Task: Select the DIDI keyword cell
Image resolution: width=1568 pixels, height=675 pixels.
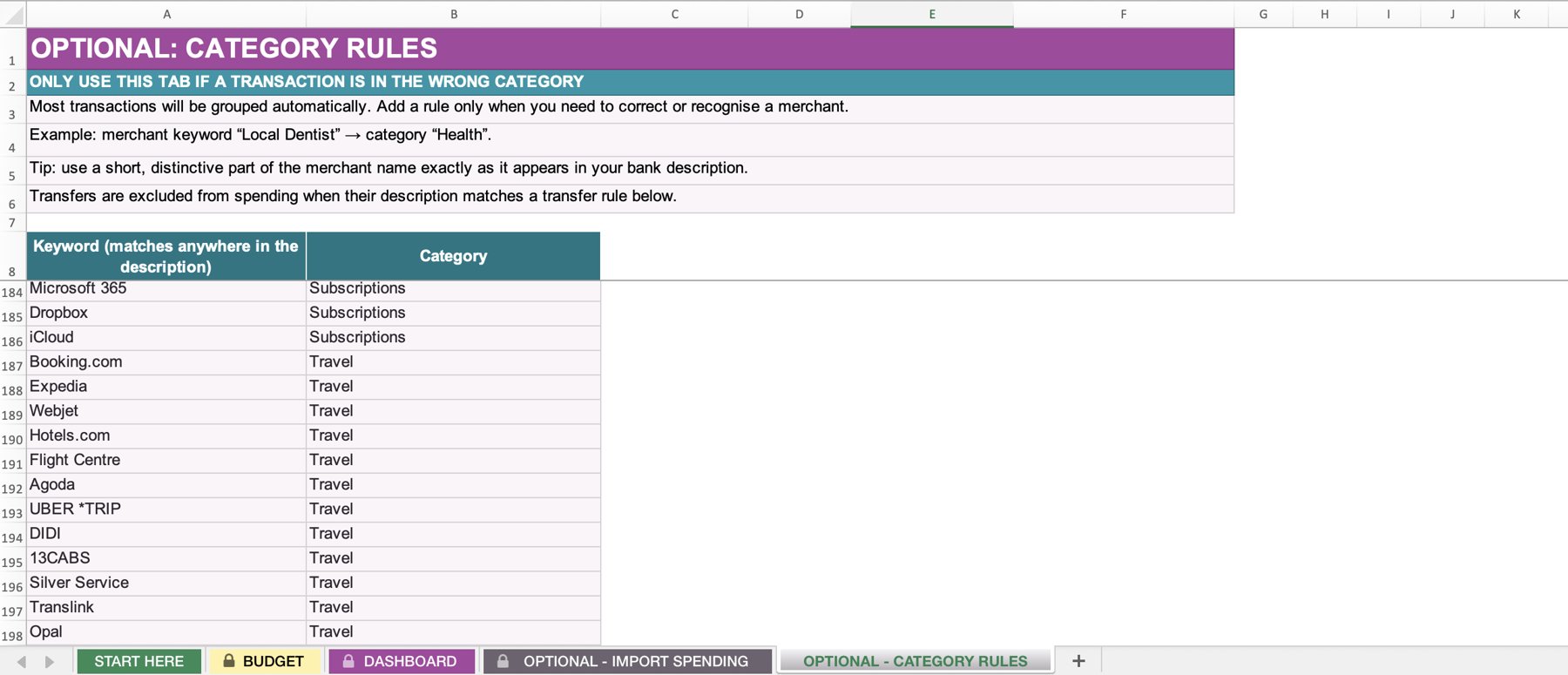Action: (166, 534)
